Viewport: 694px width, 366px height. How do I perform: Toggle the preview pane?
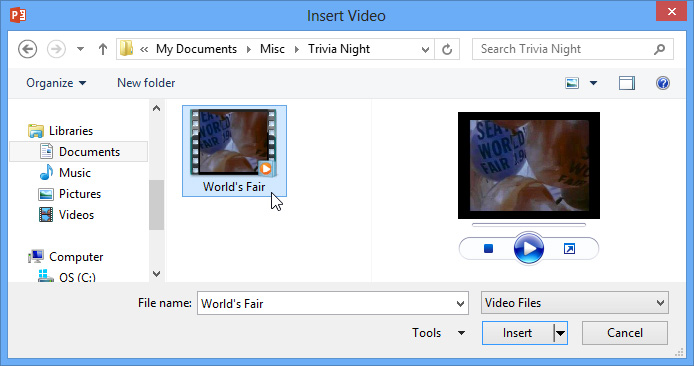coord(627,83)
